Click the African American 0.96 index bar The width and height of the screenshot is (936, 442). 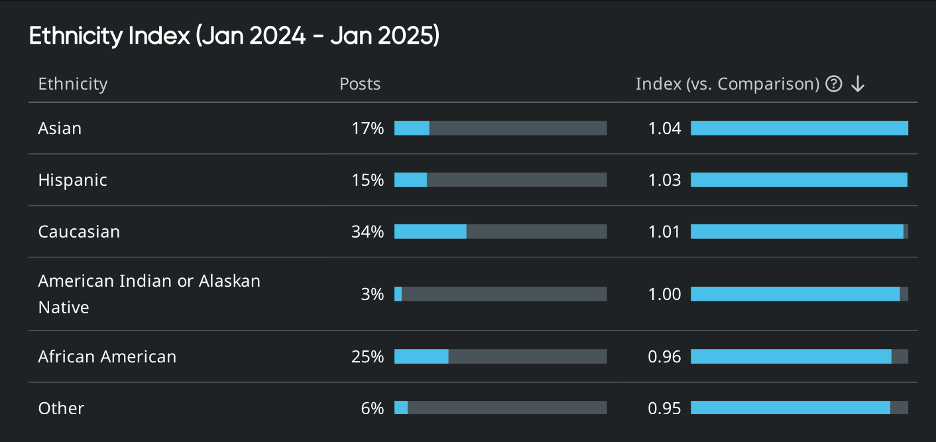(x=799, y=356)
